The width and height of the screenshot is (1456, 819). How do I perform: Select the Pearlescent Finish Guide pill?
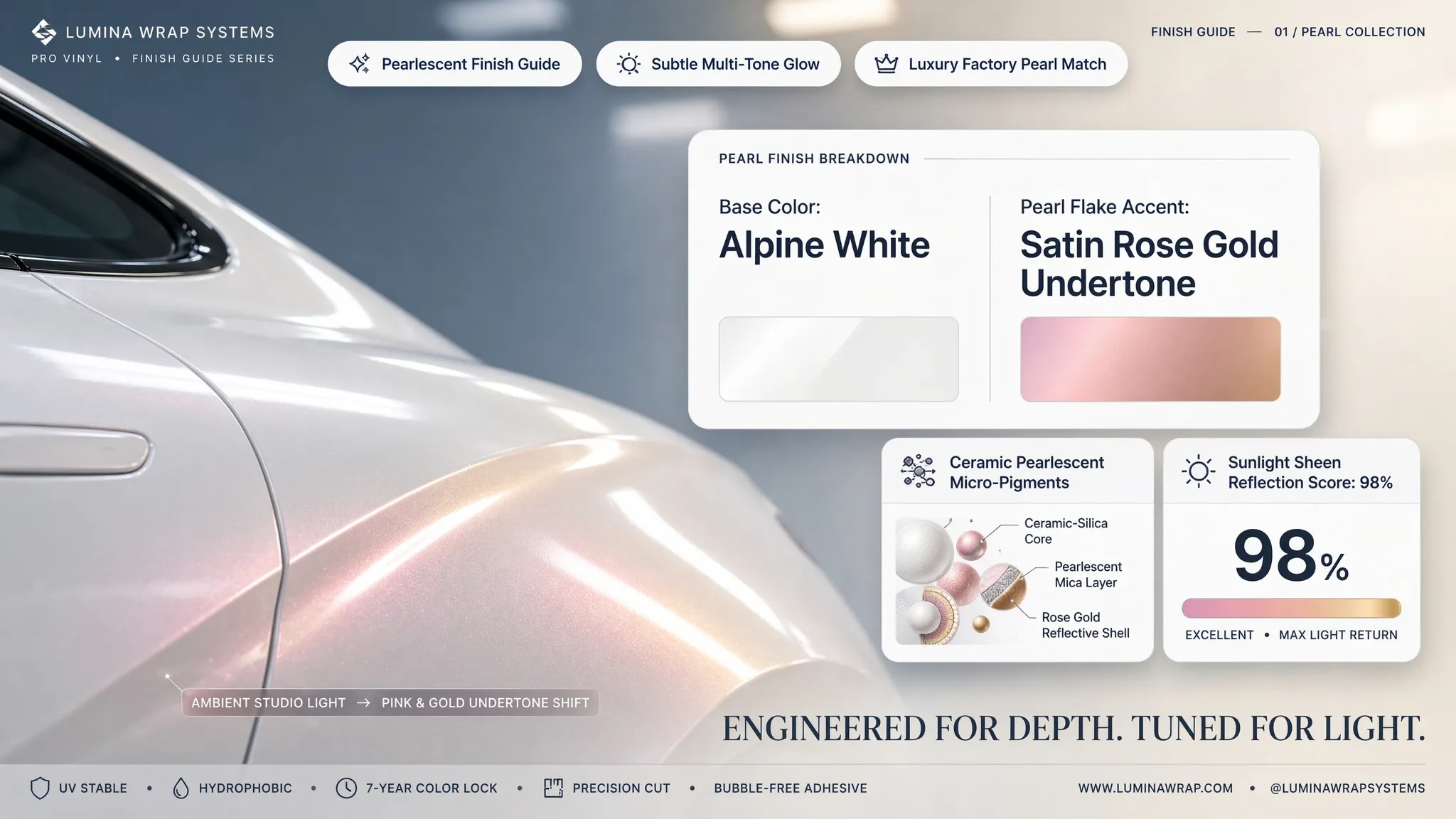455,64
